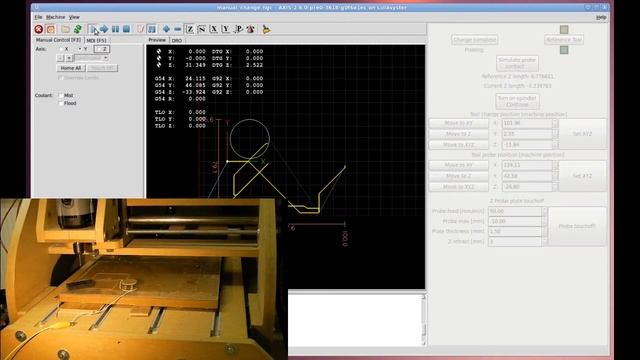The width and height of the screenshot is (640, 360).
Task: Switch to side X view
Action: click(213, 29)
